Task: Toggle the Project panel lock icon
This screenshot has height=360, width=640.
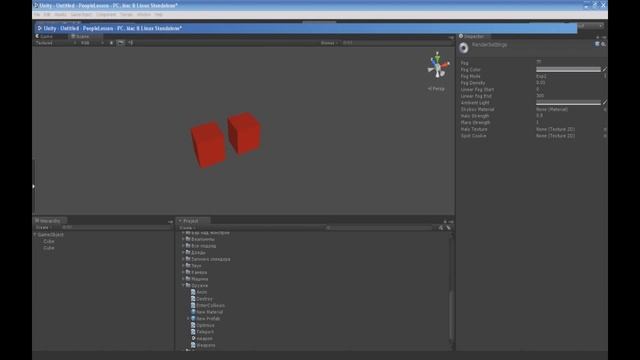Action: point(445,222)
